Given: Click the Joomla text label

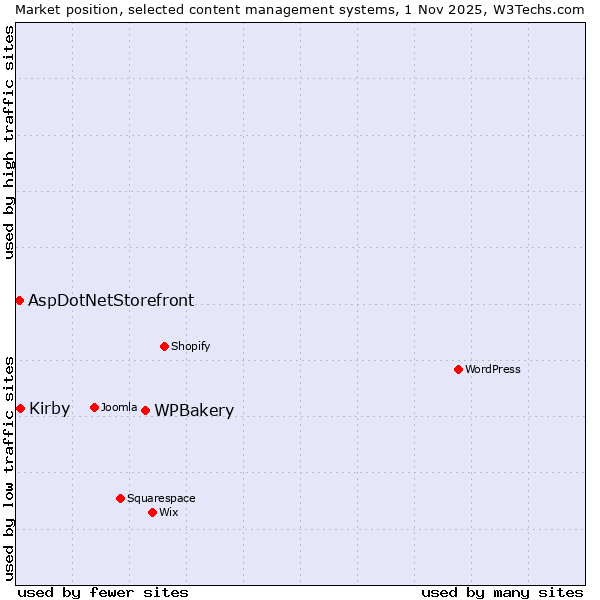Looking at the screenshot, I should [x=119, y=407].
